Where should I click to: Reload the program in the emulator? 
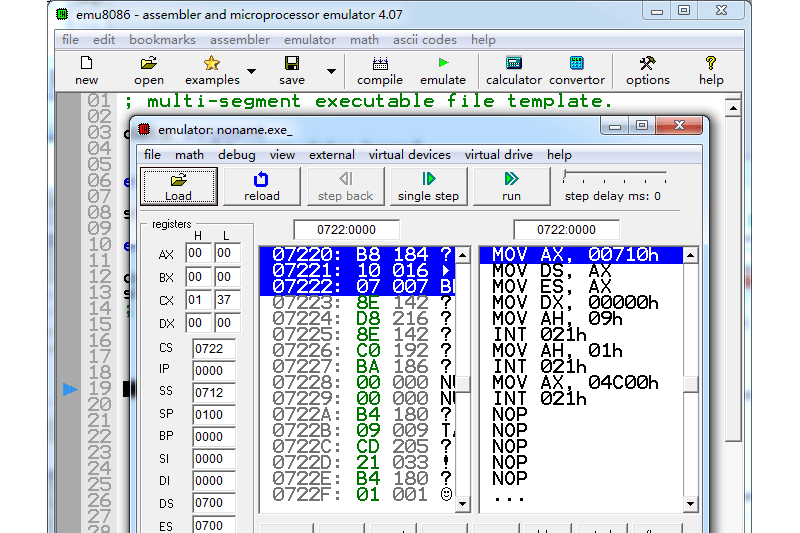(x=262, y=187)
